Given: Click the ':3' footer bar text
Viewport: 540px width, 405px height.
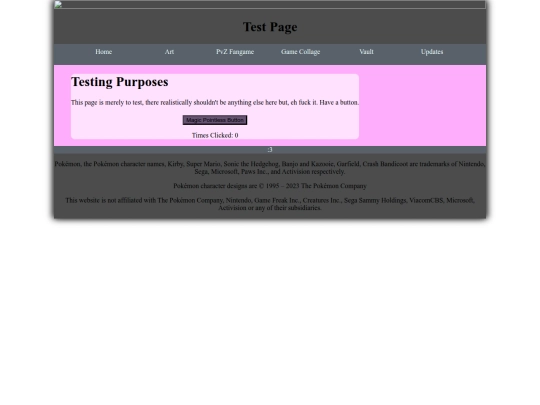Looking at the screenshot, I should click(270, 149).
